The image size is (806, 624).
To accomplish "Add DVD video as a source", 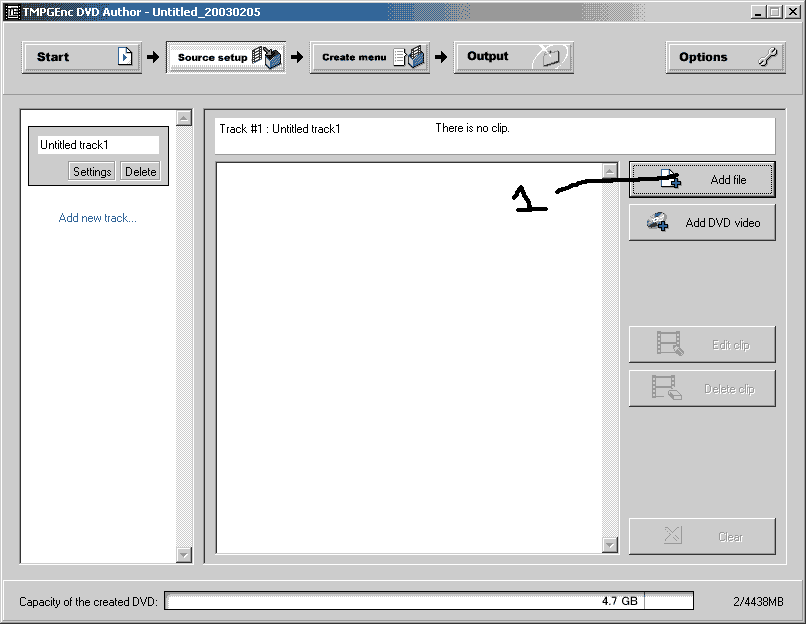I will click(702, 223).
